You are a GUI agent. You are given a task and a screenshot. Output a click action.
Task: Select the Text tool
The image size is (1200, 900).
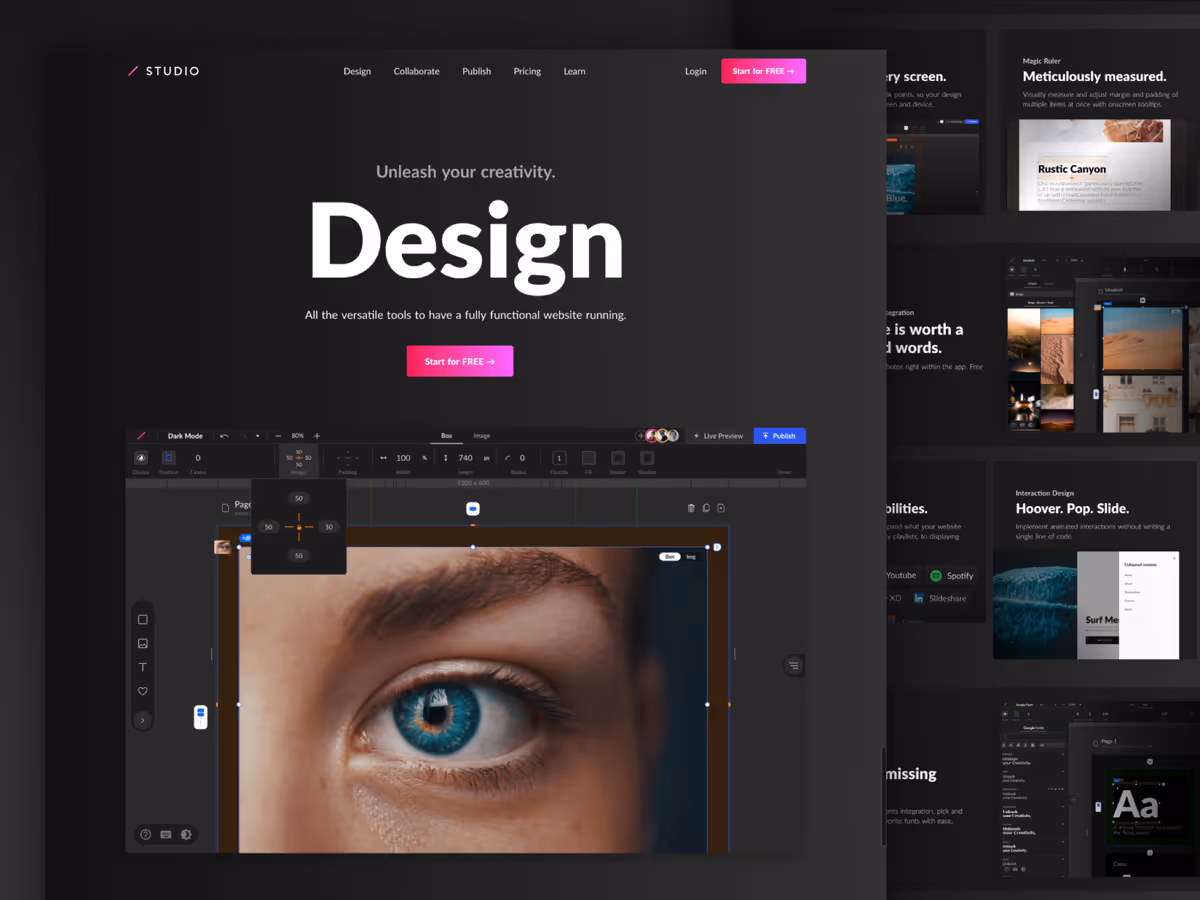[x=142, y=666]
